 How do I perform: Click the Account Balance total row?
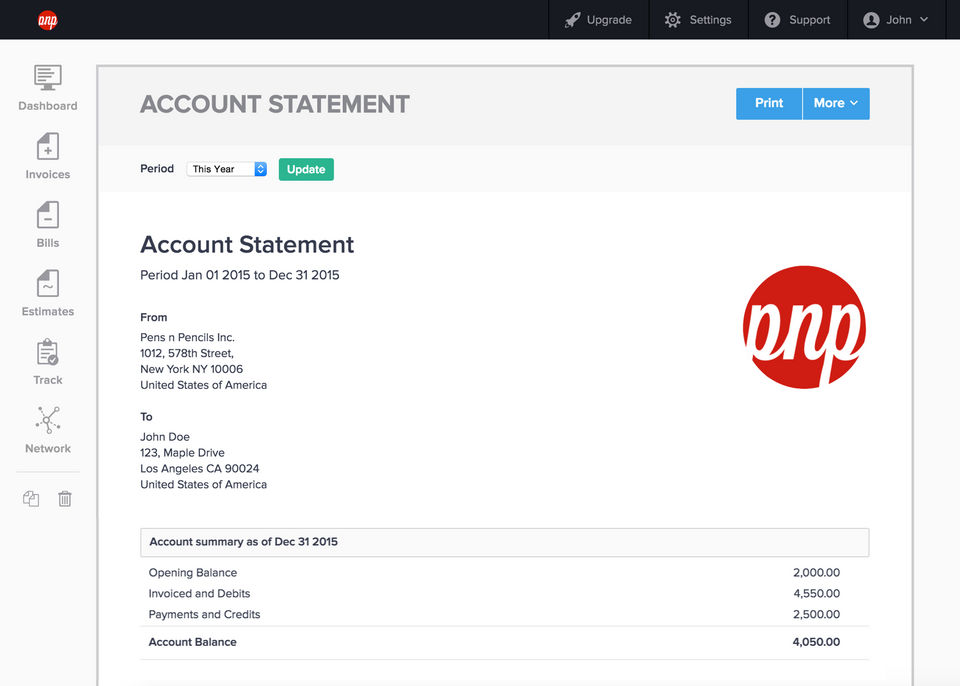(504, 642)
